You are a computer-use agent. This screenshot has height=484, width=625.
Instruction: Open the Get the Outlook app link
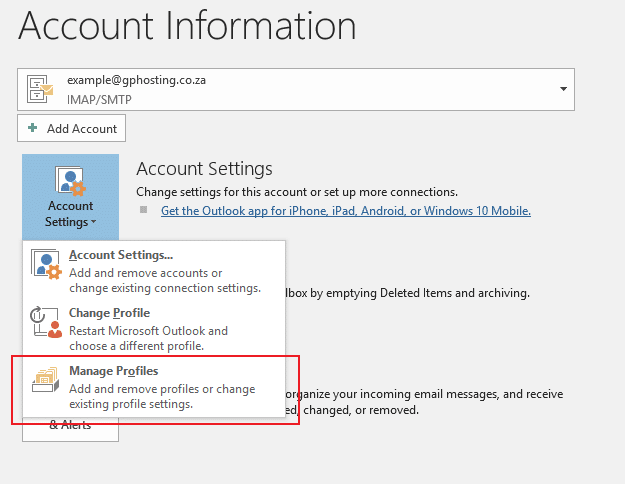pos(346,211)
